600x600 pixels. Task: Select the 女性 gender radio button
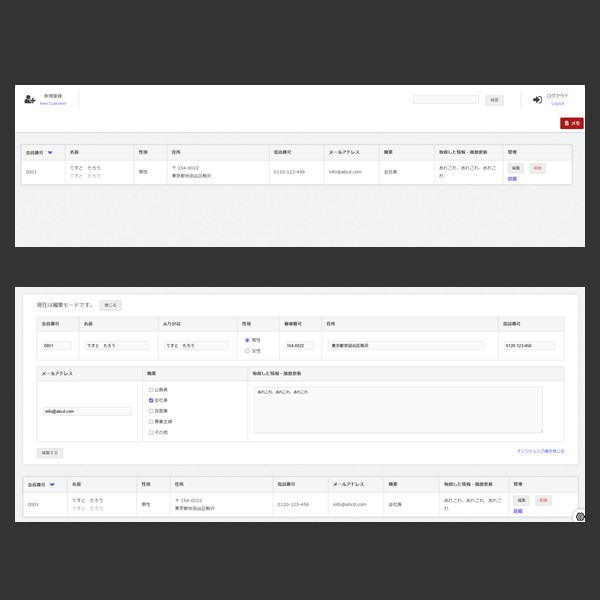[247, 350]
